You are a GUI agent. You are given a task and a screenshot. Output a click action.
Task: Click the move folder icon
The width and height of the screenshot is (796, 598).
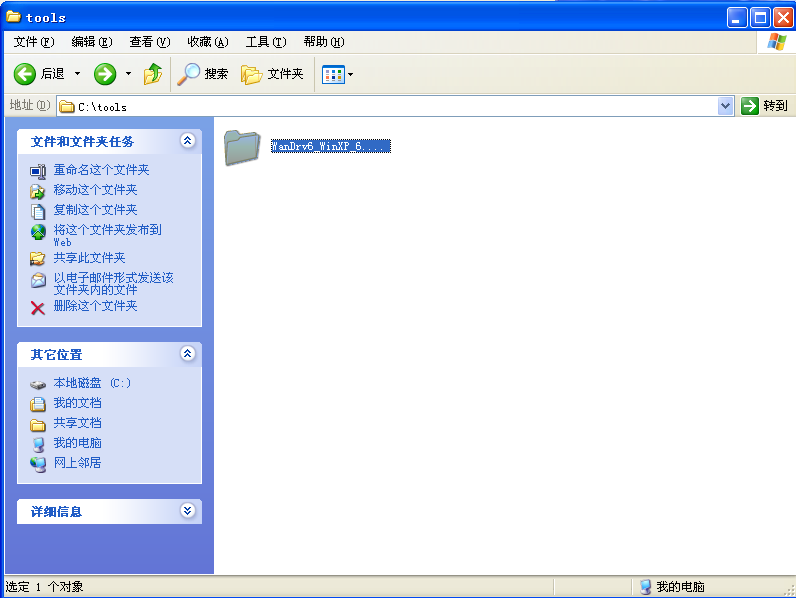coord(38,191)
